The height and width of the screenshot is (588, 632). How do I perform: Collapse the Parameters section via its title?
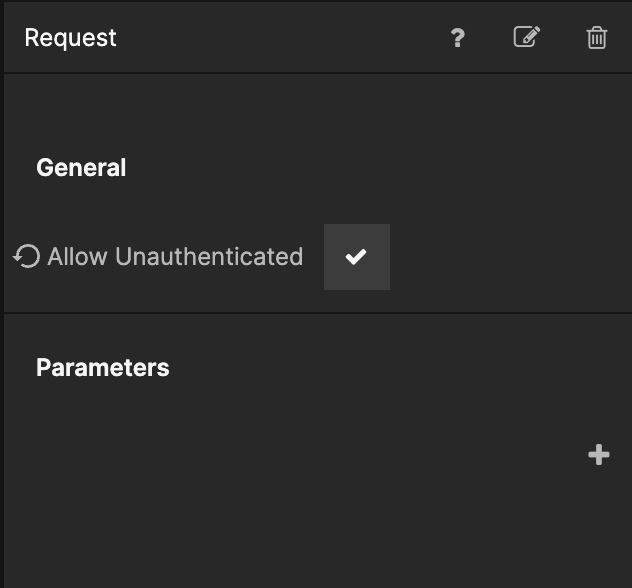point(103,368)
